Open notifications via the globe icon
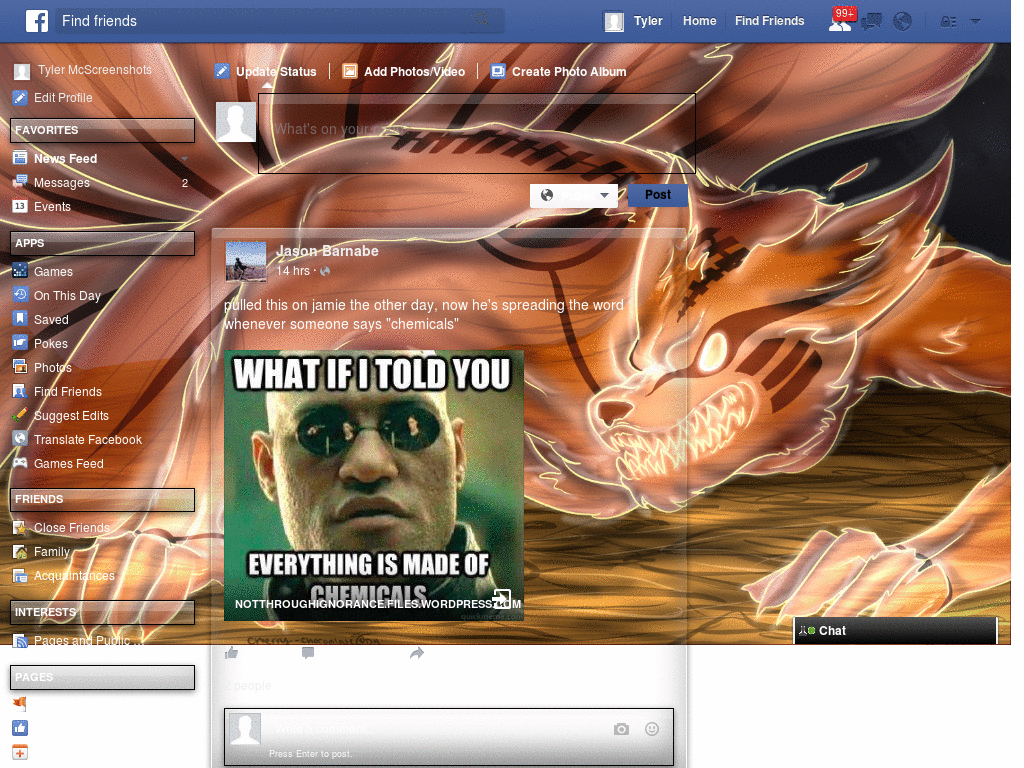This screenshot has width=1024, height=768. tap(902, 20)
